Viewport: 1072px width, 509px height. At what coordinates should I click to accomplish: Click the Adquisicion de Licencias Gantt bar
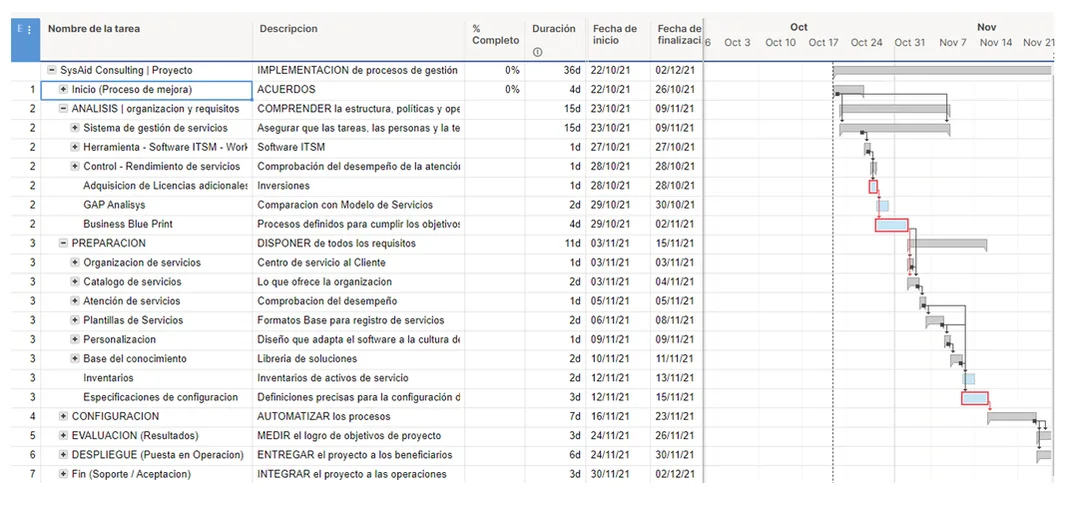pyautogui.click(x=873, y=187)
